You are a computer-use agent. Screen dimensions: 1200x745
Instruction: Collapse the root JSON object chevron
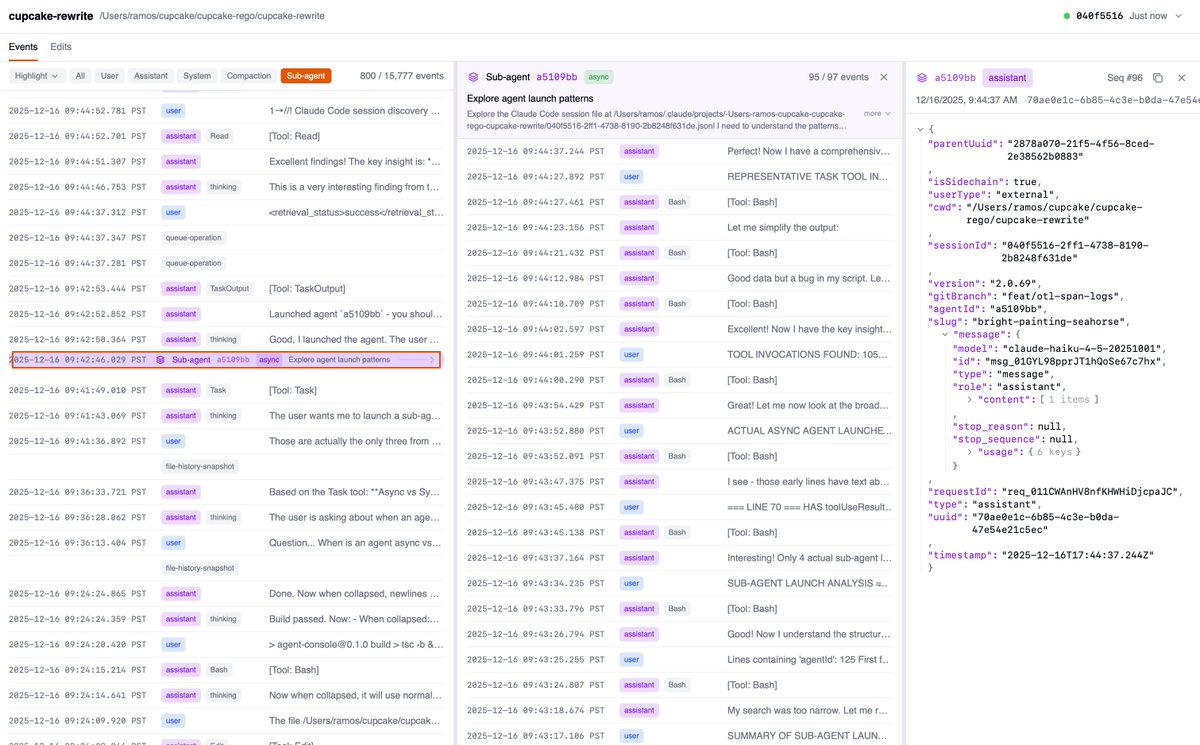pos(921,130)
